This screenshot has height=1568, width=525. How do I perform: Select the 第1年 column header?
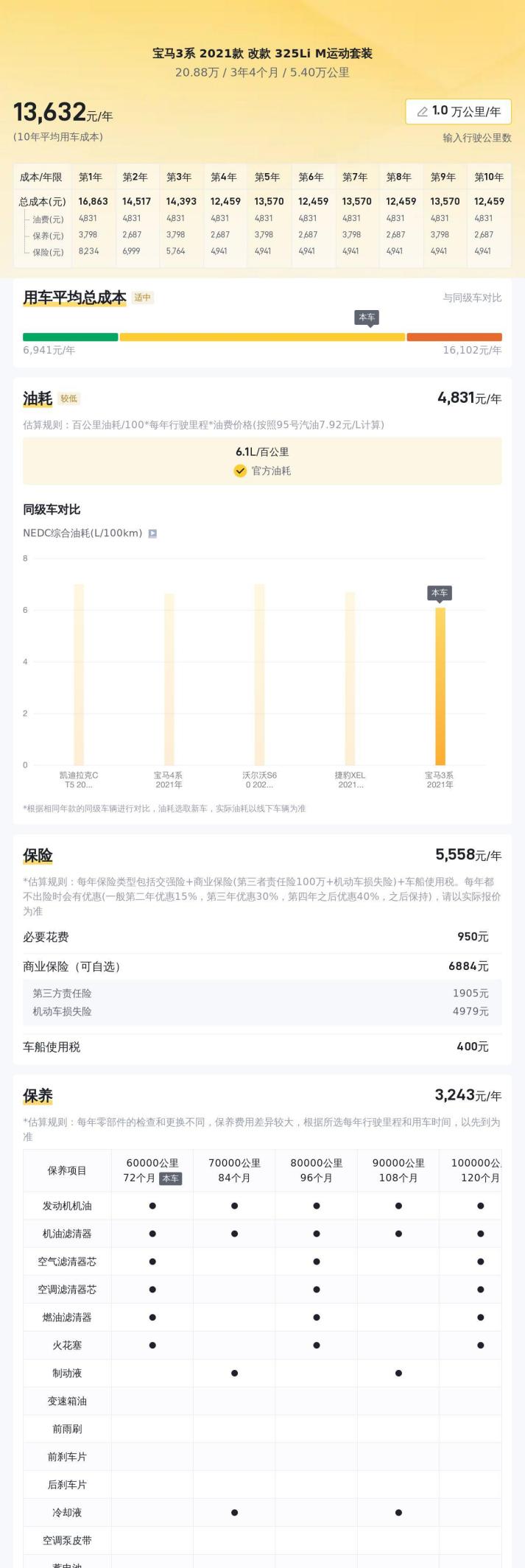point(91,177)
